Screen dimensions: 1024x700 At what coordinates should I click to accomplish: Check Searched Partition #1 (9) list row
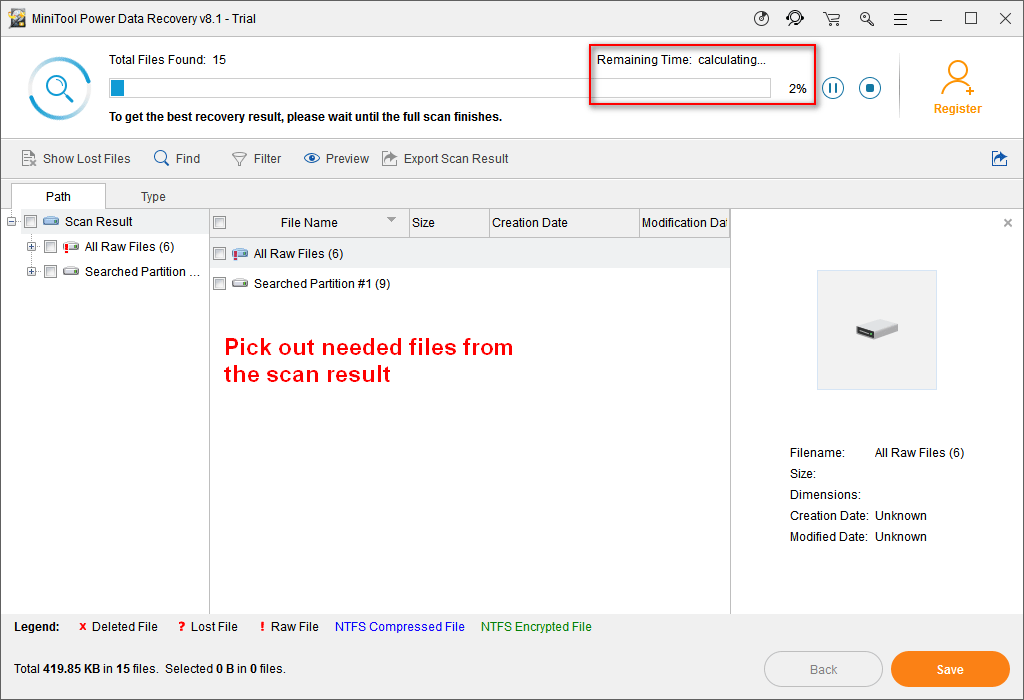click(x=220, y=283)
